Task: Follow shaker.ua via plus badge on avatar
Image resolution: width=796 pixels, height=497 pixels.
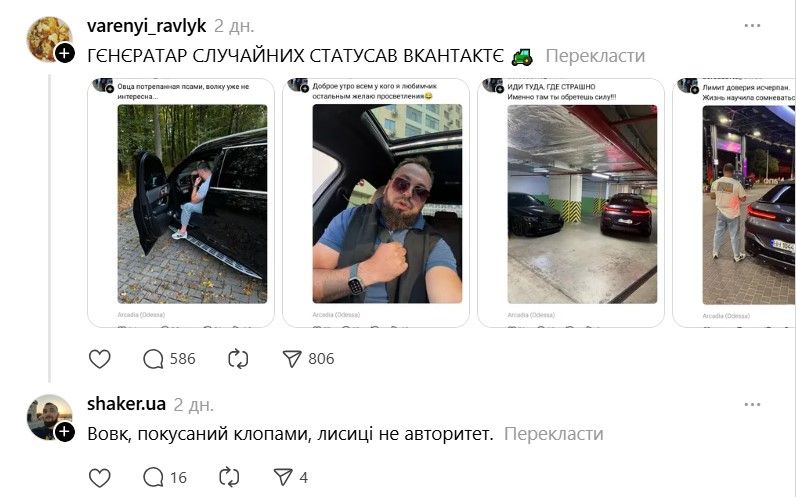Action: tap(64, 432)
